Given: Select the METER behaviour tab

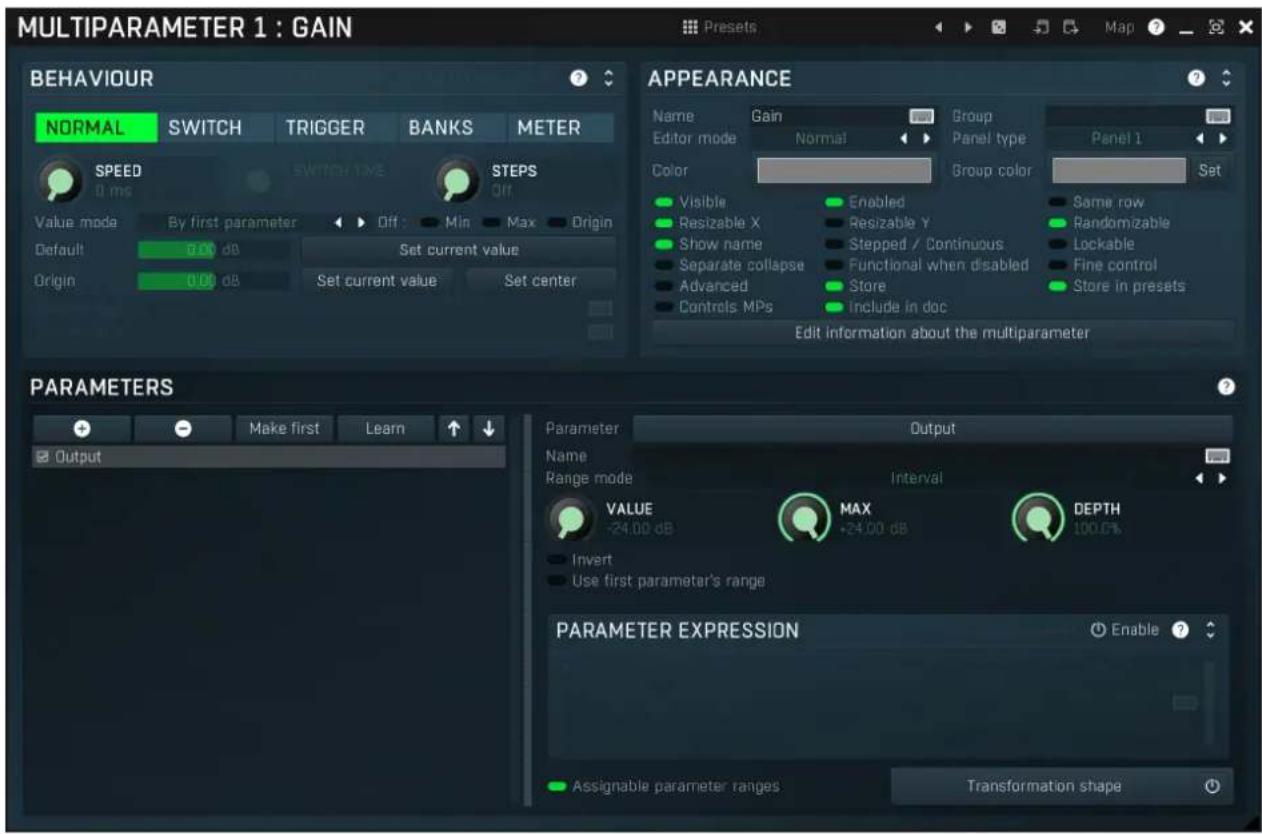Looking at the screenshot, I should tap(548, 127).
